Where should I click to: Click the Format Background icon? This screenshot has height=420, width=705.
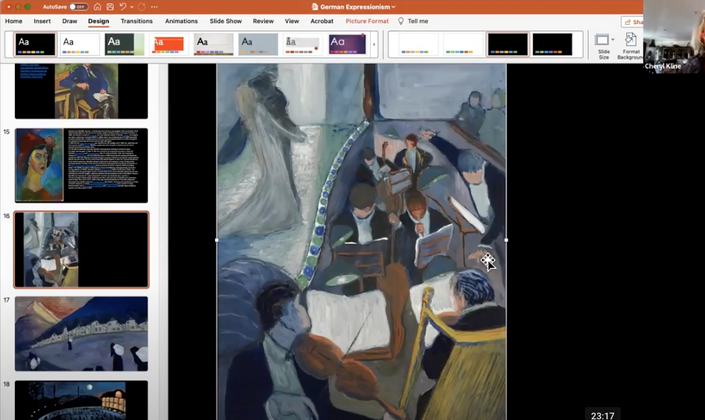pos(630,40)
